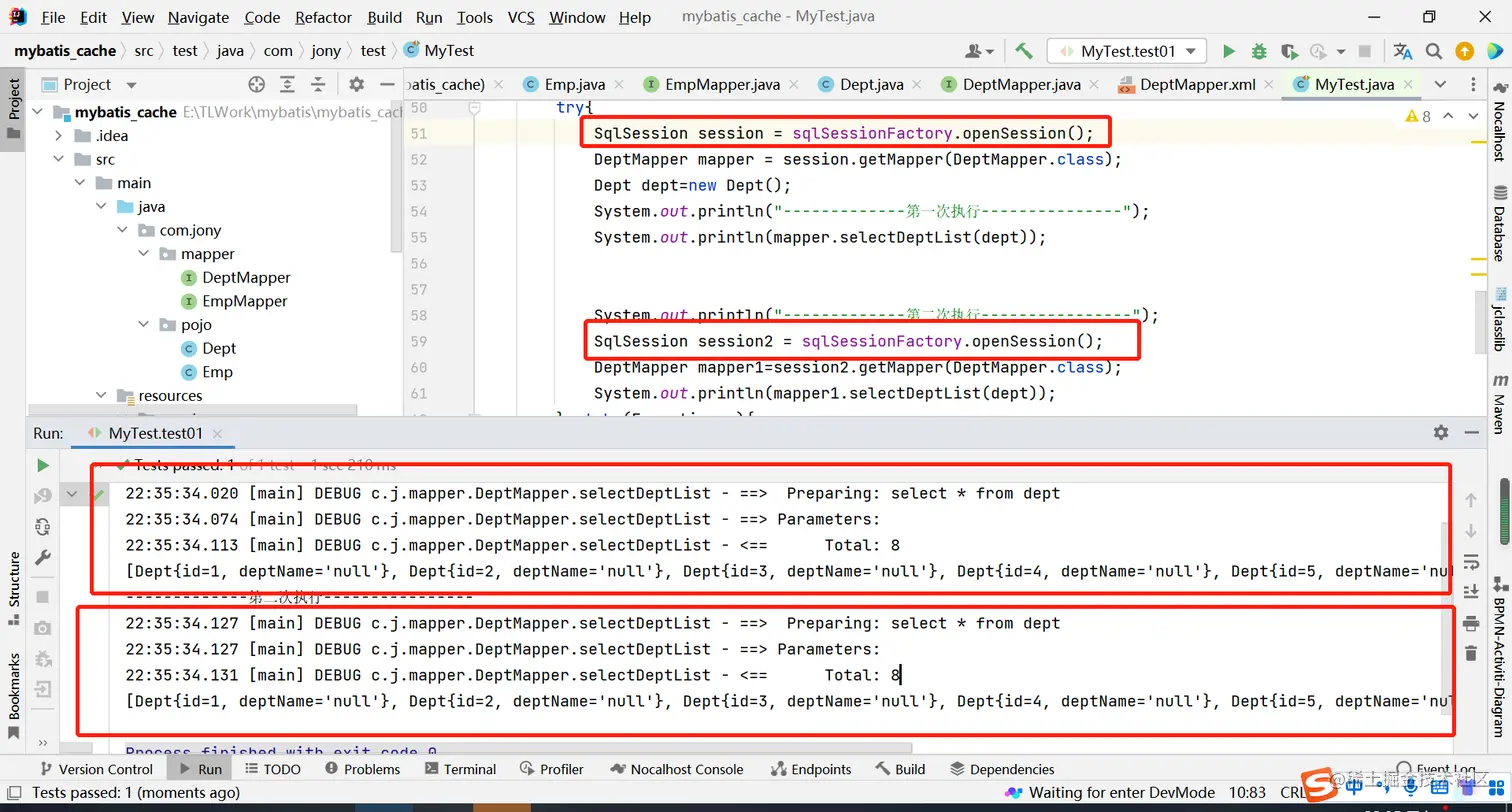The width and height of the screenshot is (1512, 812).
Task: Show the hidden editor tabs dropdown chevron
Action: point(1440,85)
